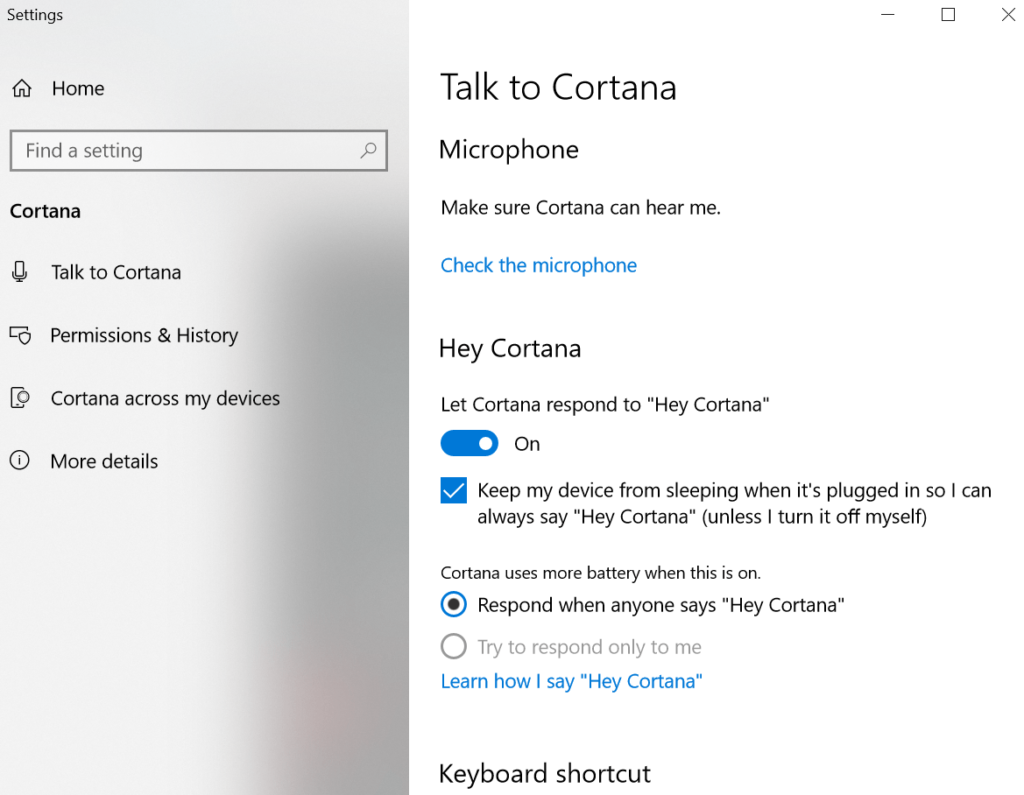Click the Permissions & History shield icon

point(20,335)
